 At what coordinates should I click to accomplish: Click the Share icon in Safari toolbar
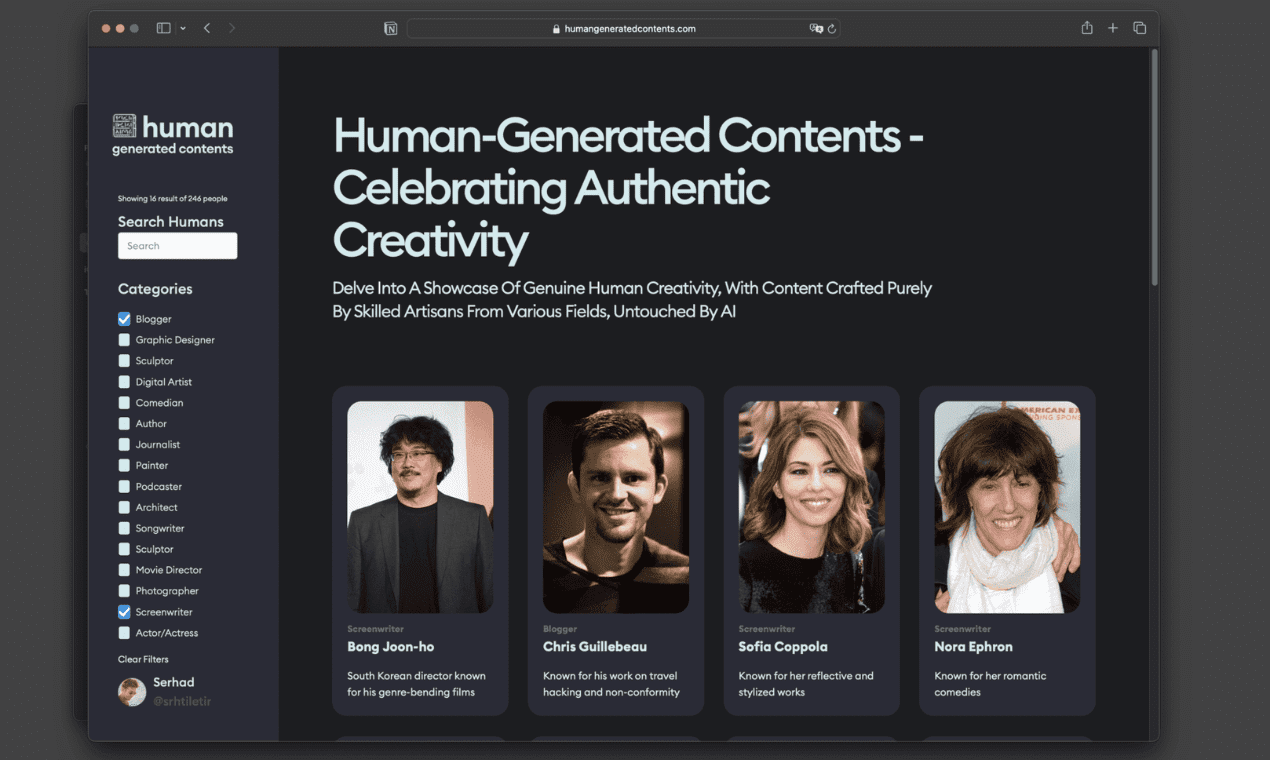pos(1087,28)
